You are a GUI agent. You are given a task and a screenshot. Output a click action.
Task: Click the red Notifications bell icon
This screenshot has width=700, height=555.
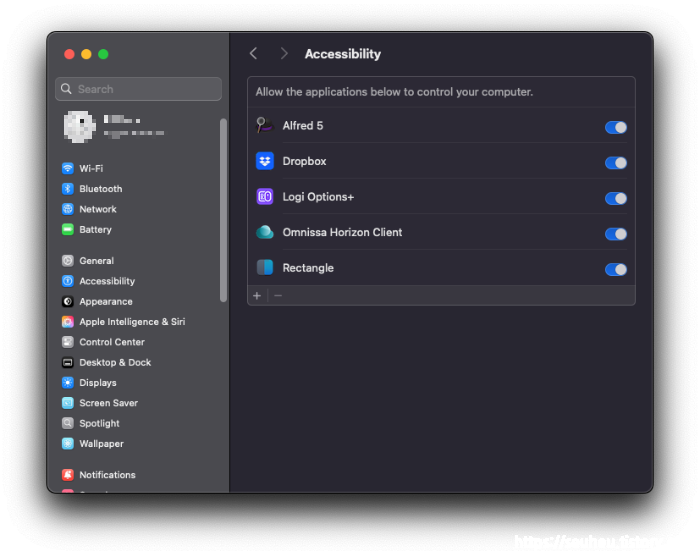pos(67,475)
